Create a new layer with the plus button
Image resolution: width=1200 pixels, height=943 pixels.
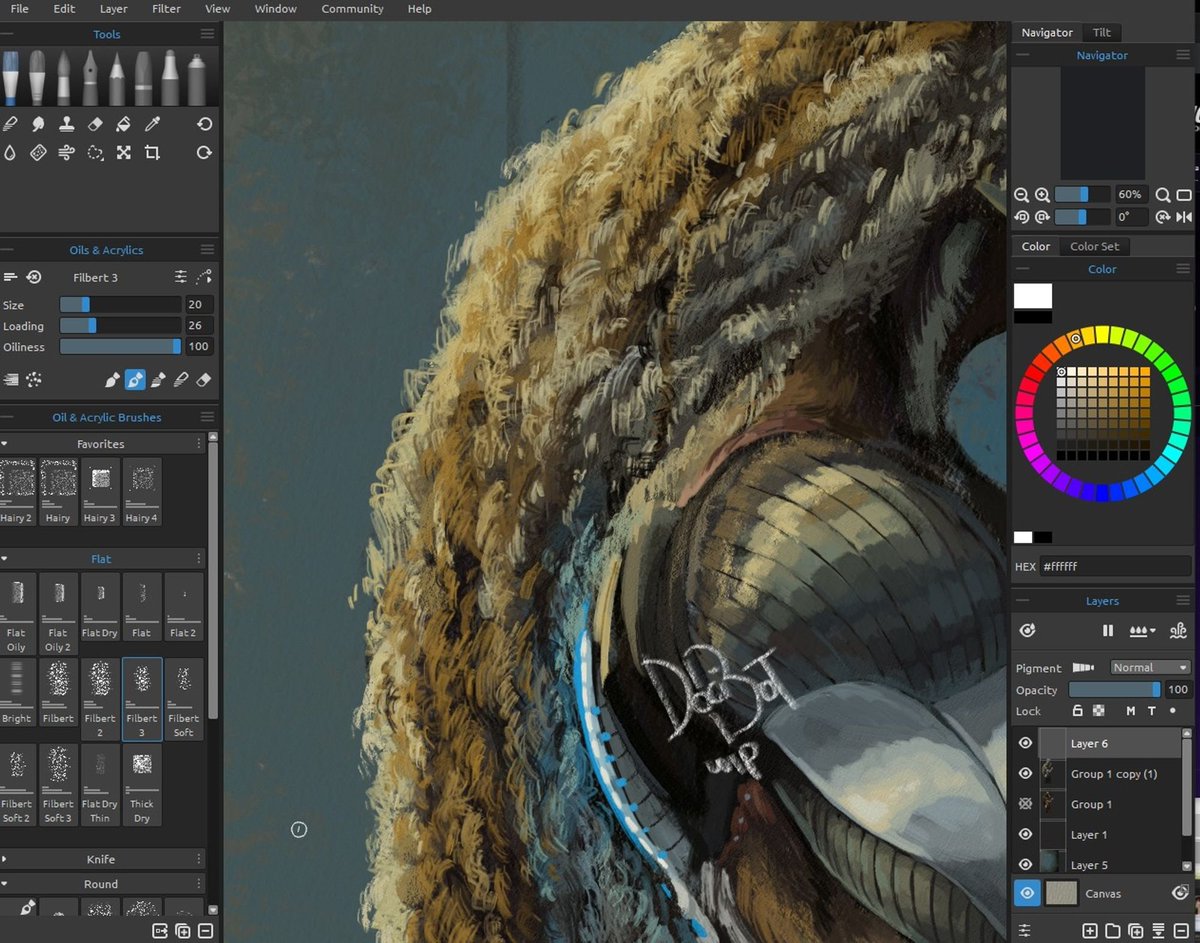pyautogui.click(x=1090, y=930)
